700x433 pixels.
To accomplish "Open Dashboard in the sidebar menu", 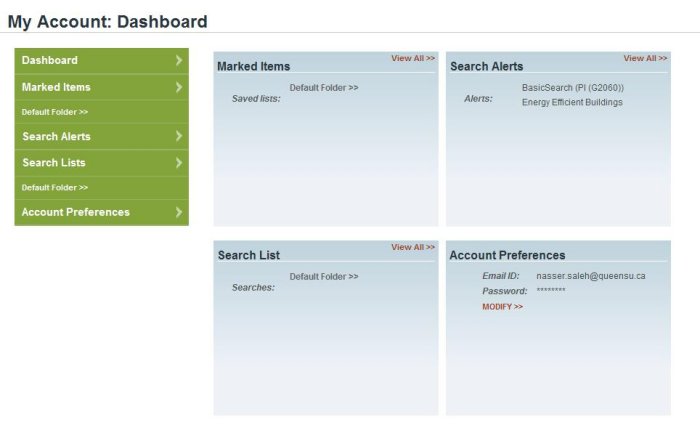I will [102, 61].
